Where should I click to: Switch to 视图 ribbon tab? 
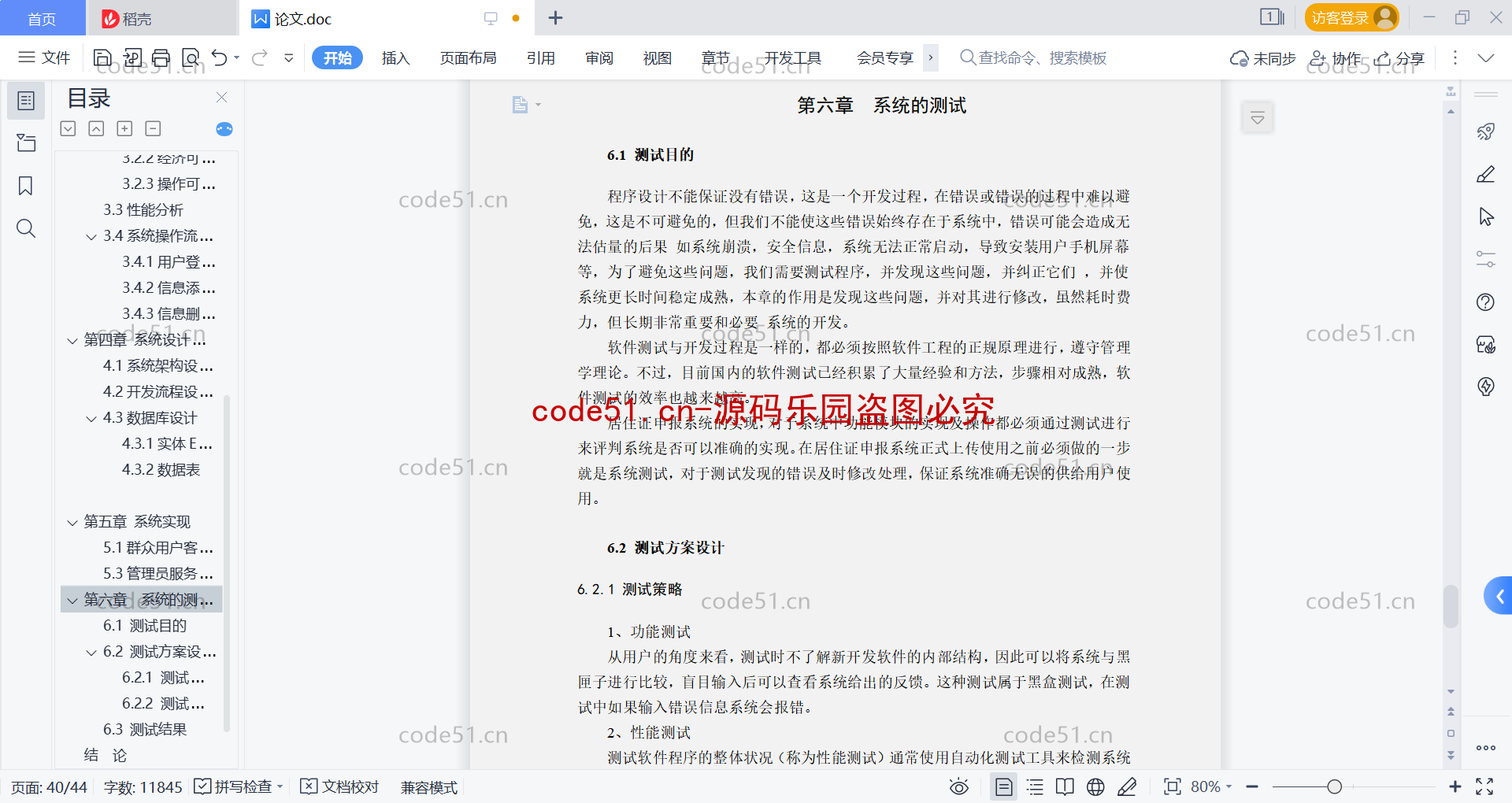click(x=657, y=57)
